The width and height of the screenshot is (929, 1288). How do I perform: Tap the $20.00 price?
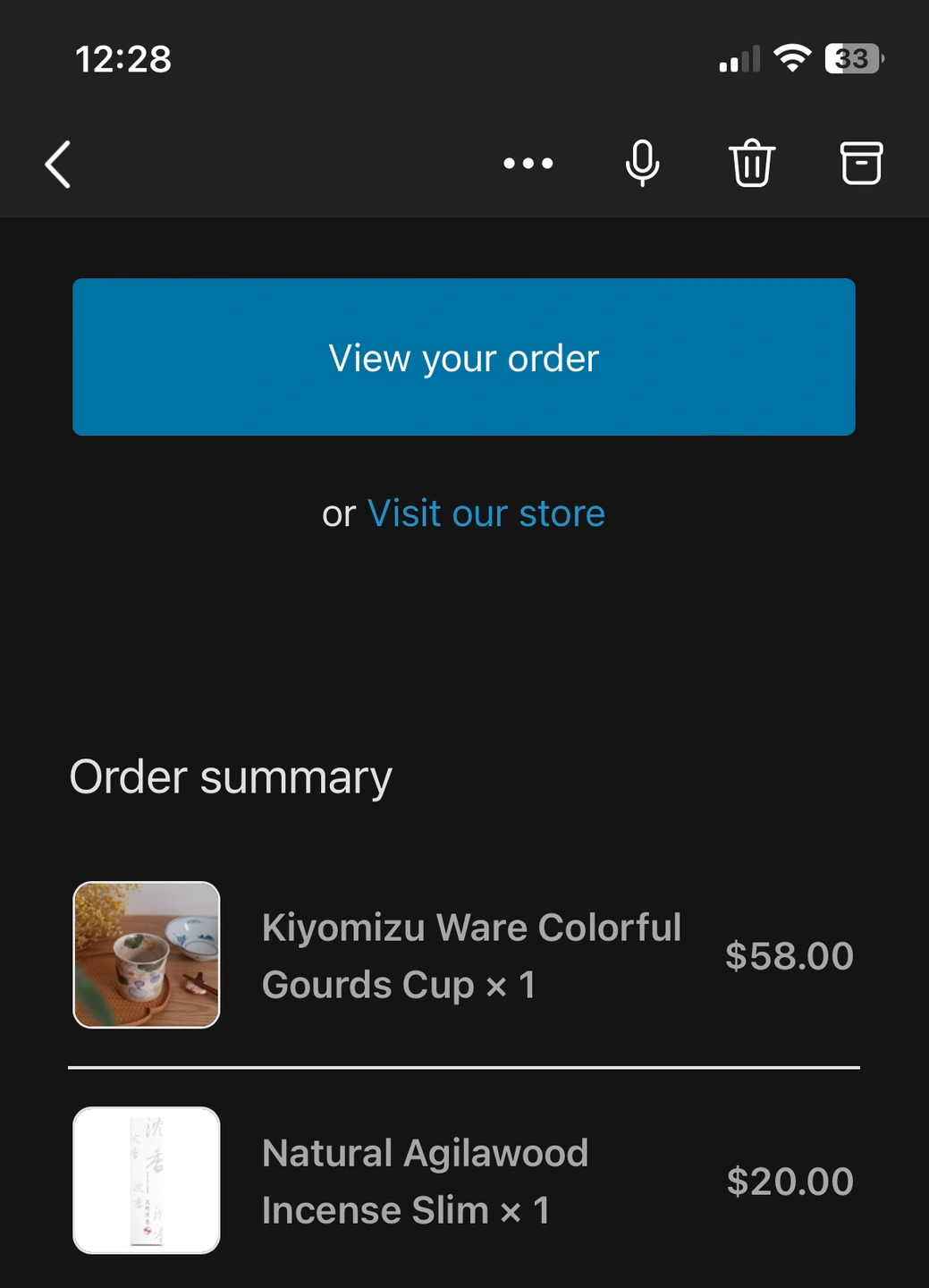point(790,1182)
